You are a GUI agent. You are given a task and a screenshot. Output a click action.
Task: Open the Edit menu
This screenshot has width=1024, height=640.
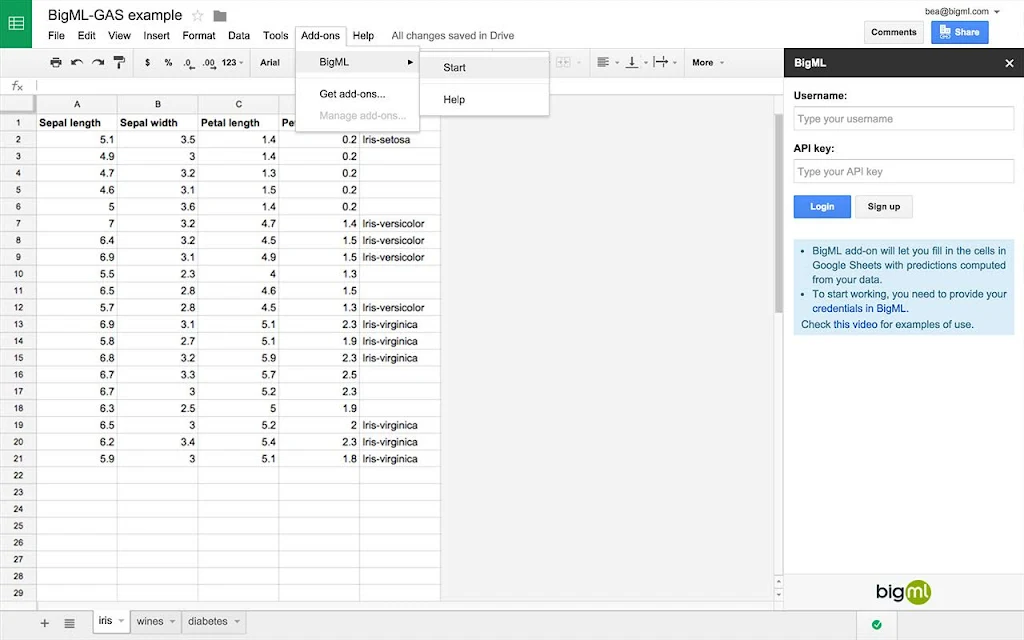(86, 35)
